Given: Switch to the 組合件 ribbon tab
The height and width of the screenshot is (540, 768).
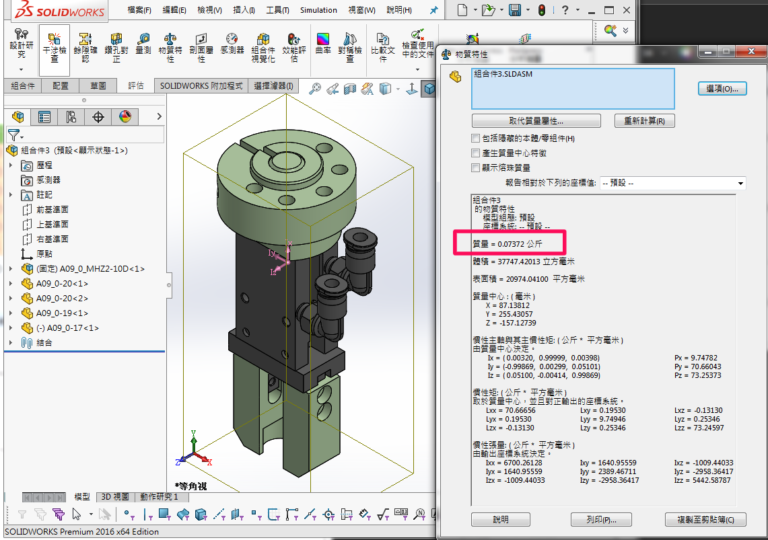Looking at the screenshot, I should [21, 86].
